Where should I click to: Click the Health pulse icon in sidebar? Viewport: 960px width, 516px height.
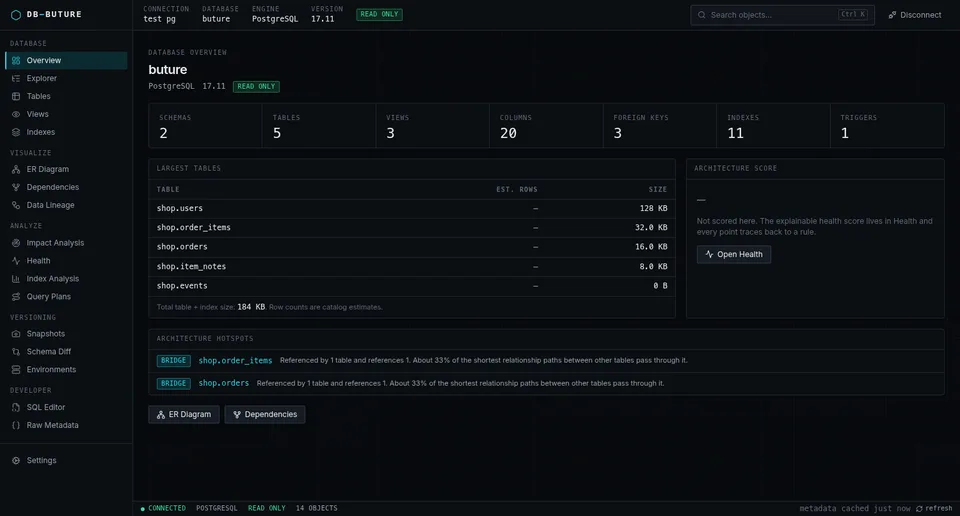pyautogui.click(x=16, y=261)
